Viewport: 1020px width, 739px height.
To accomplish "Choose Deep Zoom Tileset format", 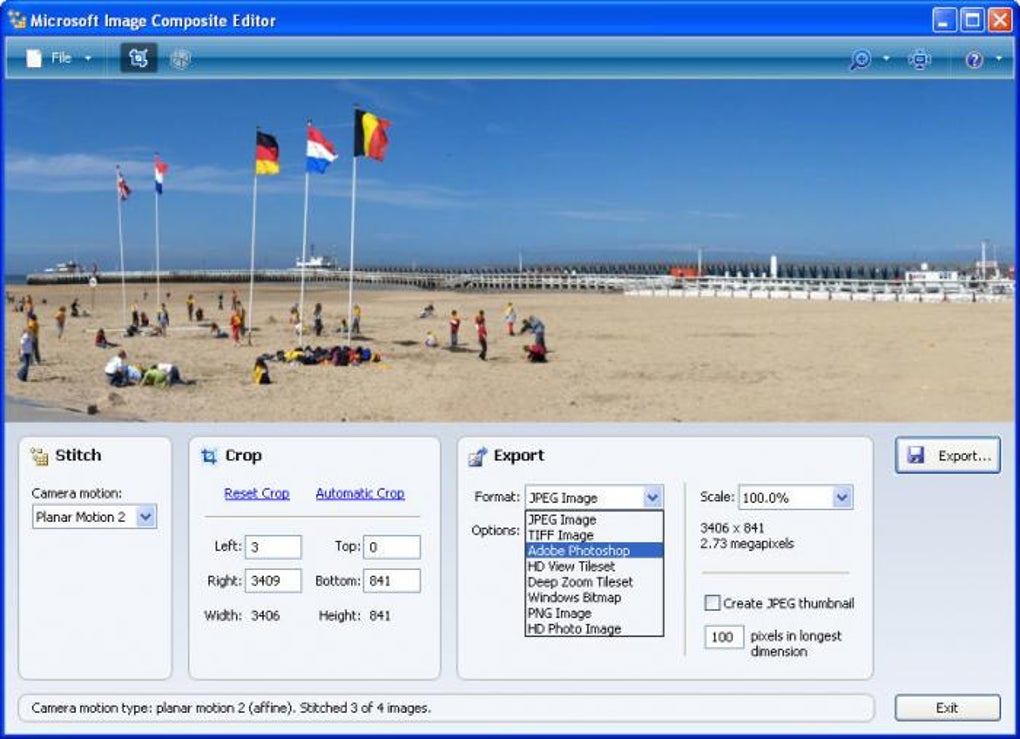I will pyautogui.click(x=594, y=582).
